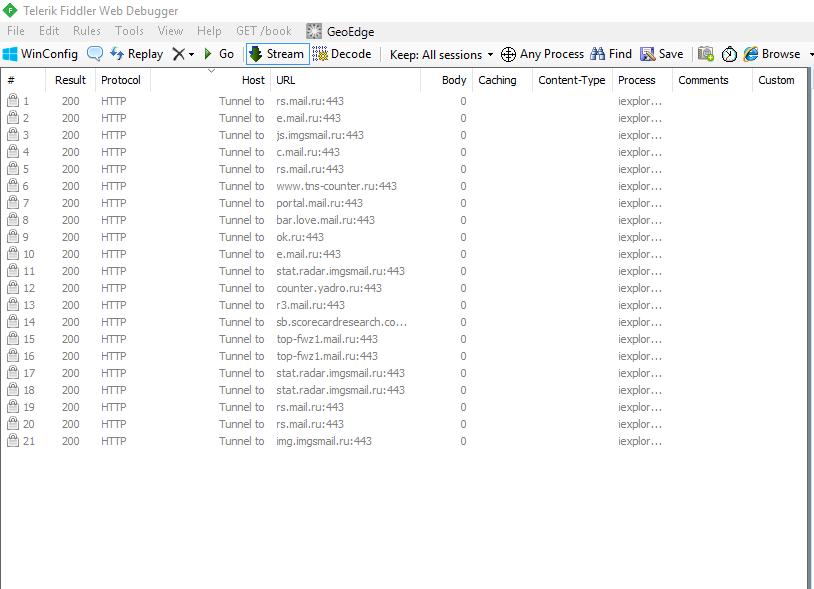Click the stopwatch timer icon
This screenshot has height=589, width=814.
[729, 54]
